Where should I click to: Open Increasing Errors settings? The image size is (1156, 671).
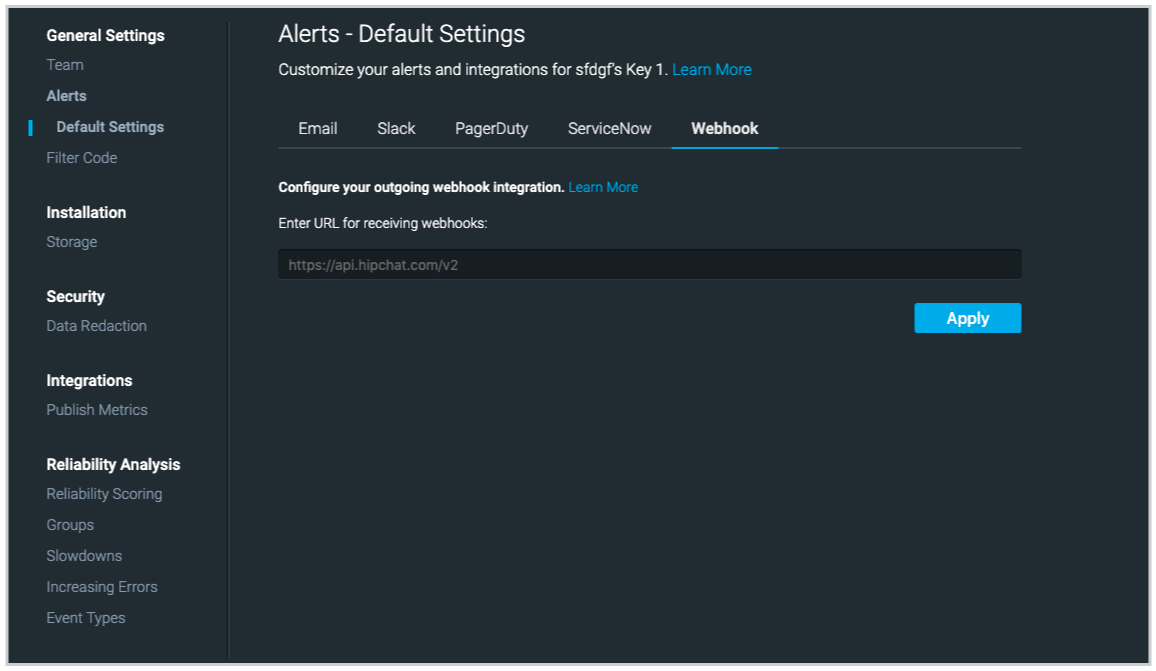(102, 587)
